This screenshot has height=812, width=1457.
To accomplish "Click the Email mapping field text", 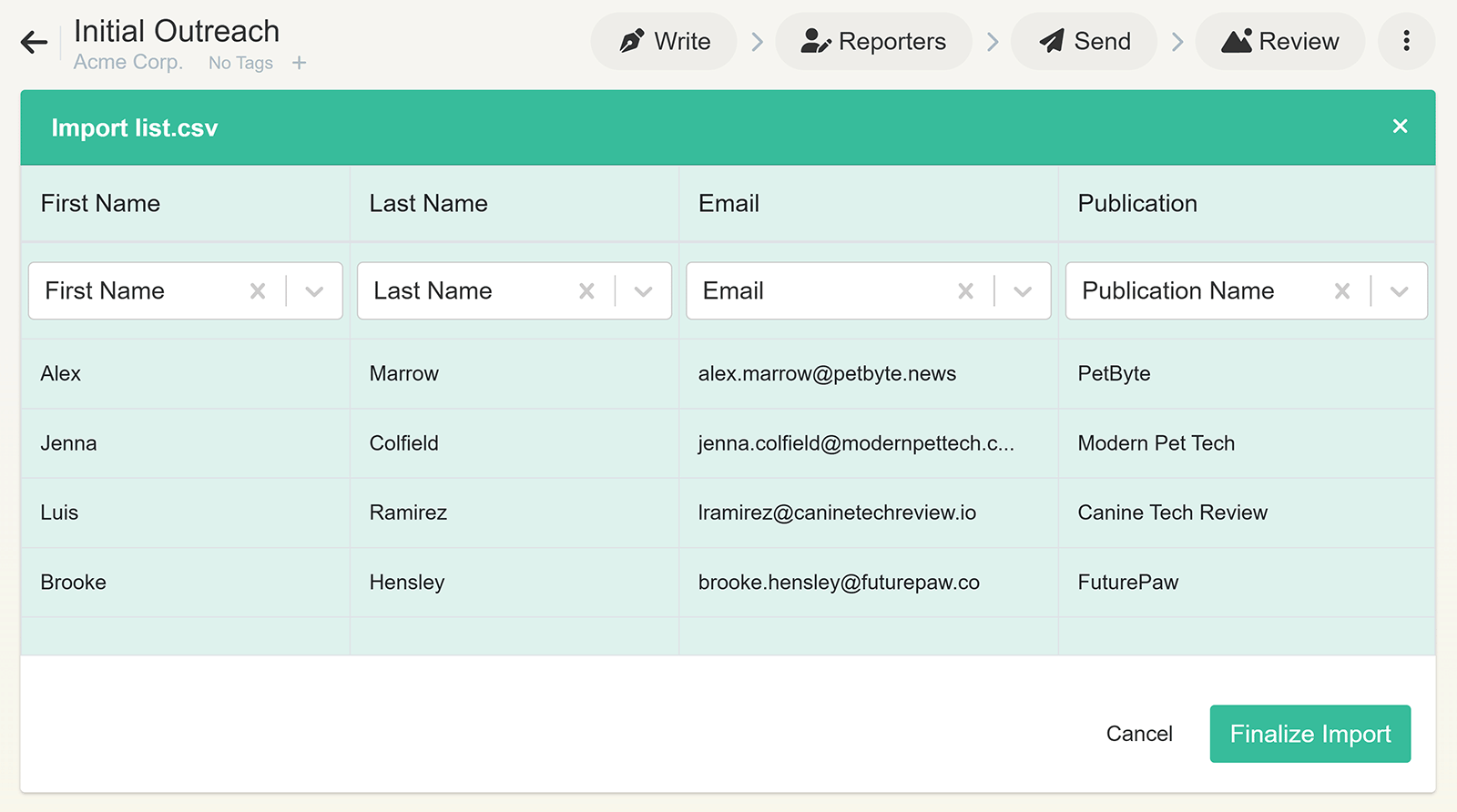I will point(733,291).
